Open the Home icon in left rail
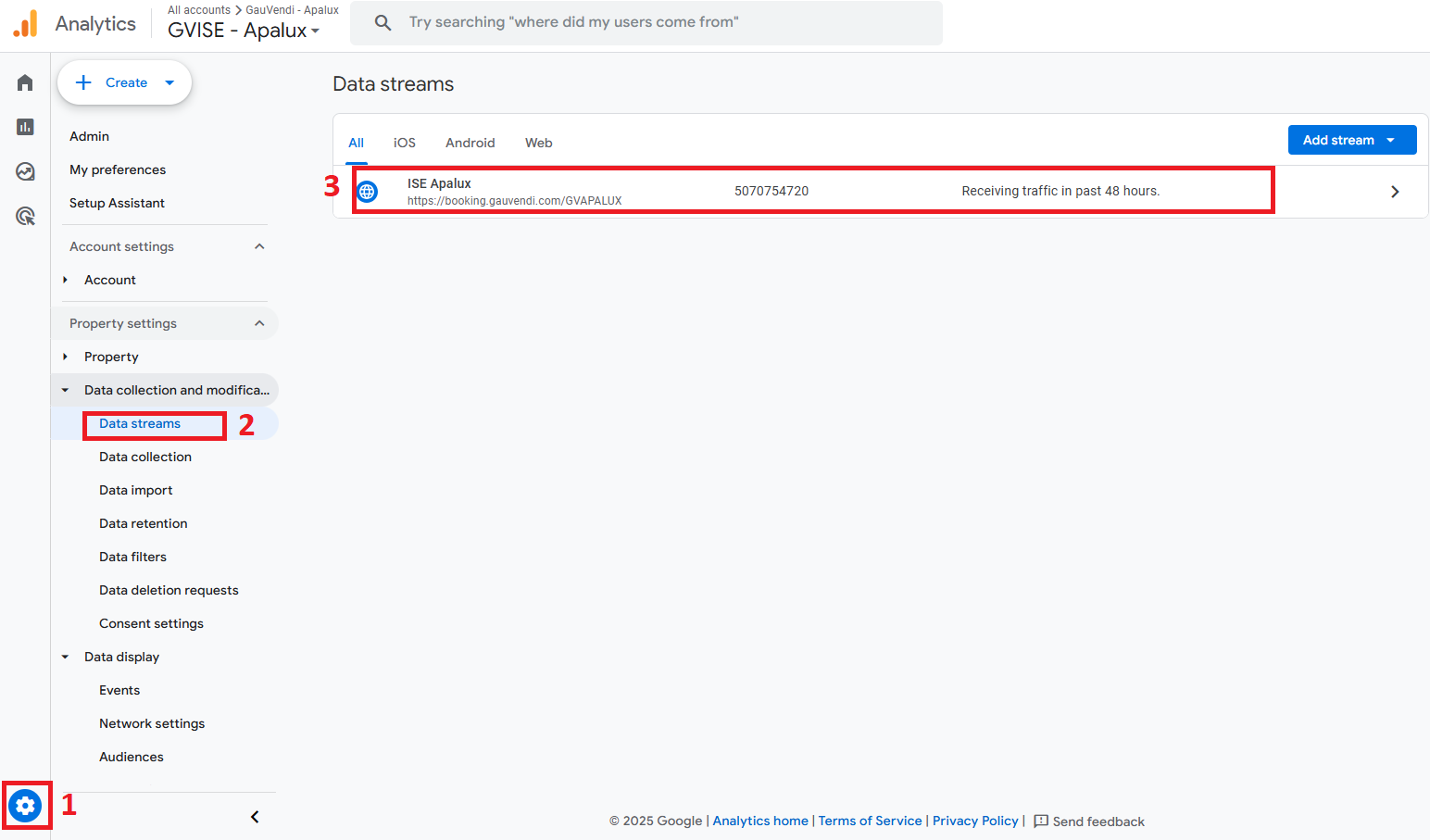The height and width of the screenshot is (840, 1430). [25, 83]
